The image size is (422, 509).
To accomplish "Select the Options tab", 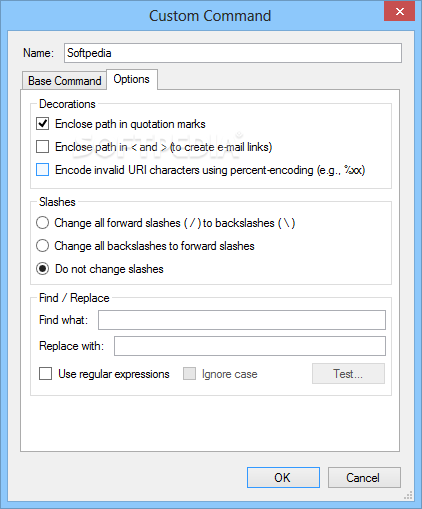I will coord(132,79).
